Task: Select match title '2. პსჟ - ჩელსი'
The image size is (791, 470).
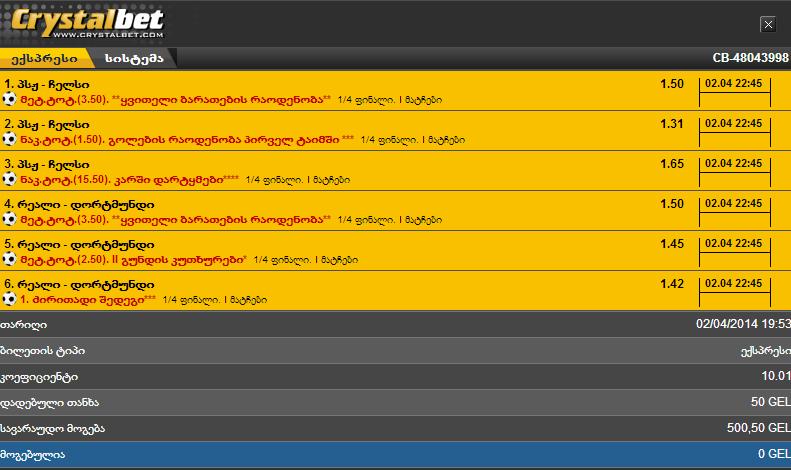Action: coord(47,124)
